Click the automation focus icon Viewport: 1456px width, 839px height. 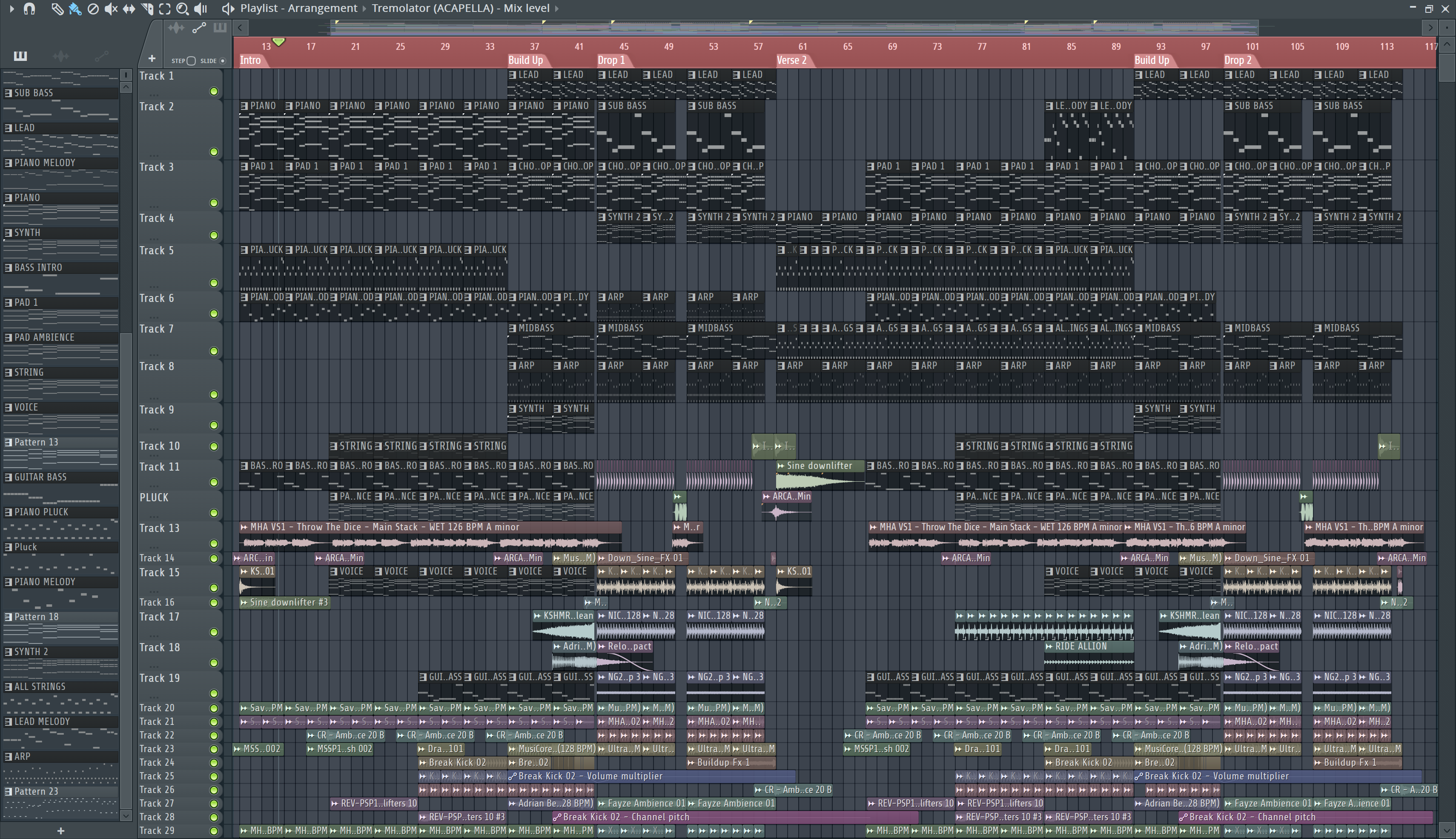(199, 28)
